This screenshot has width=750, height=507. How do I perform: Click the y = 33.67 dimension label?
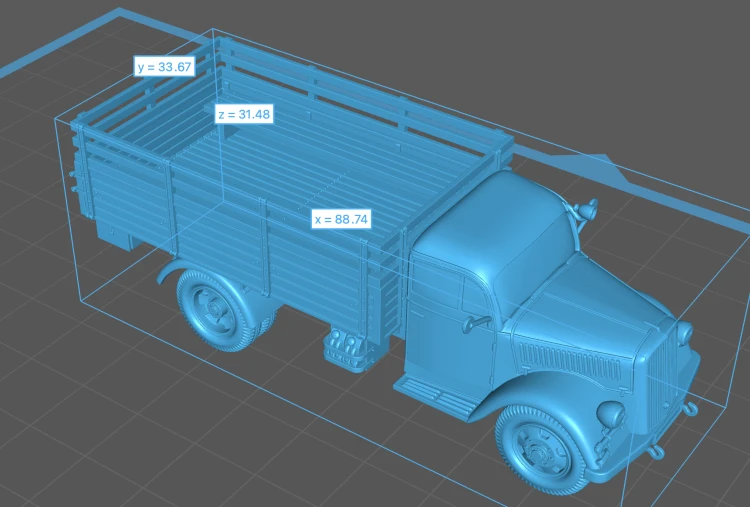click(x=165, y=66)
